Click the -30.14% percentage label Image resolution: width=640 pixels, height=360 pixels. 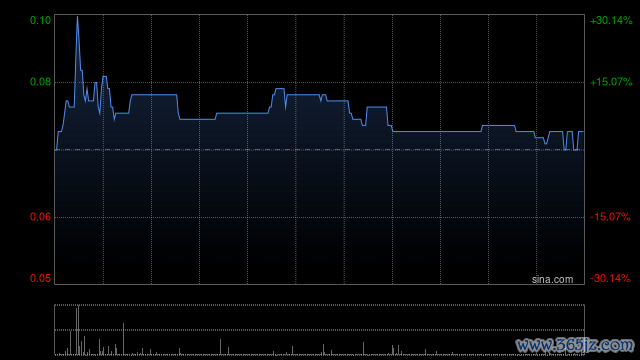click(x=610, y=278)
